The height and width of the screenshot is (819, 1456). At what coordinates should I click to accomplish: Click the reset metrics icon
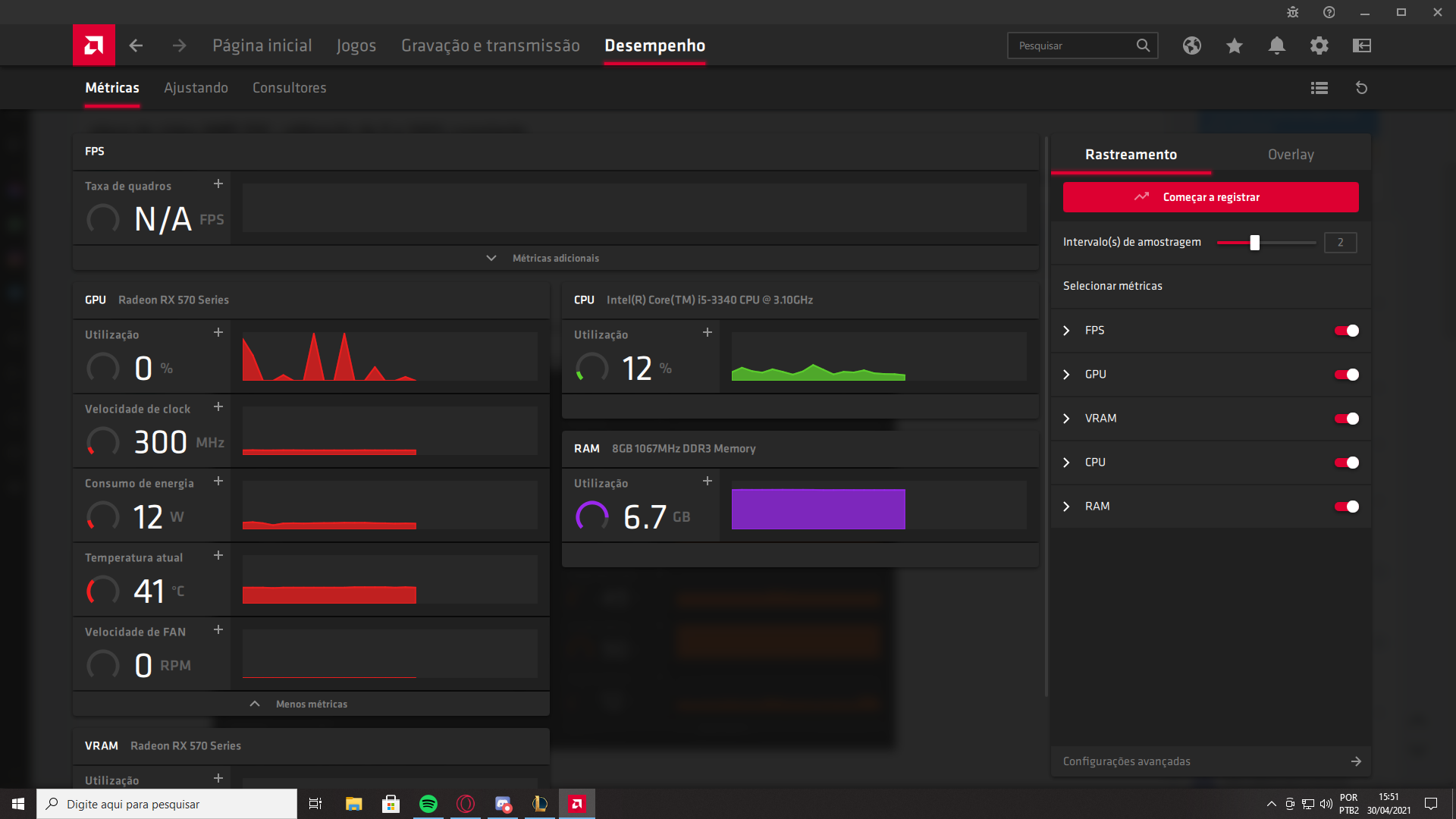point(1362,88)
